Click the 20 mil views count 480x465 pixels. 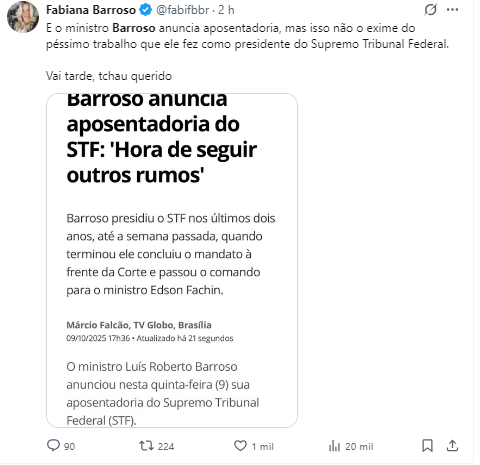[359, 446]
